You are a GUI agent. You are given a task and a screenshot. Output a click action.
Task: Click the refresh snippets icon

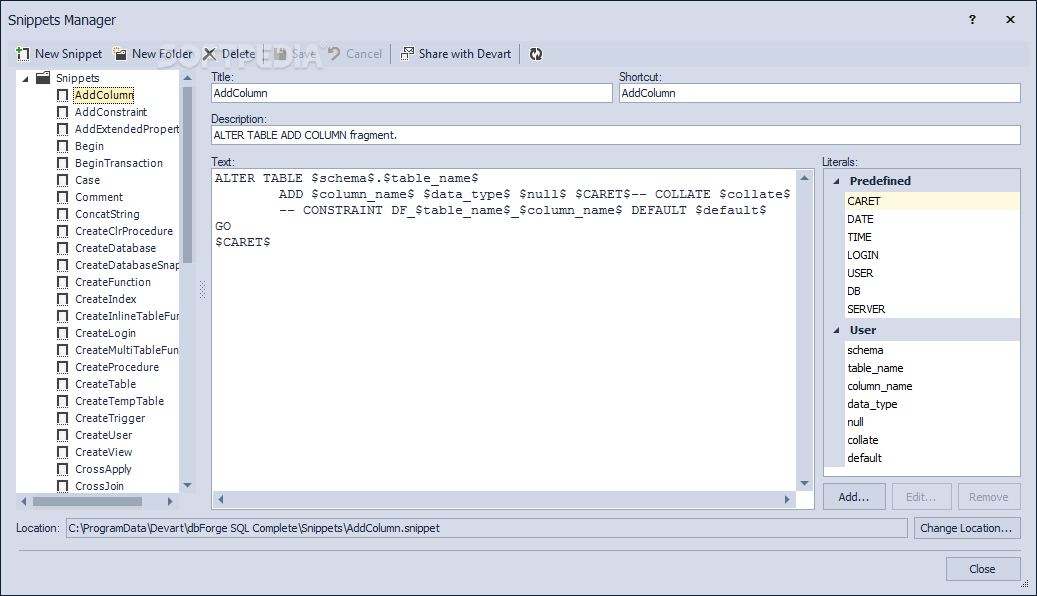tap(536, 54)
